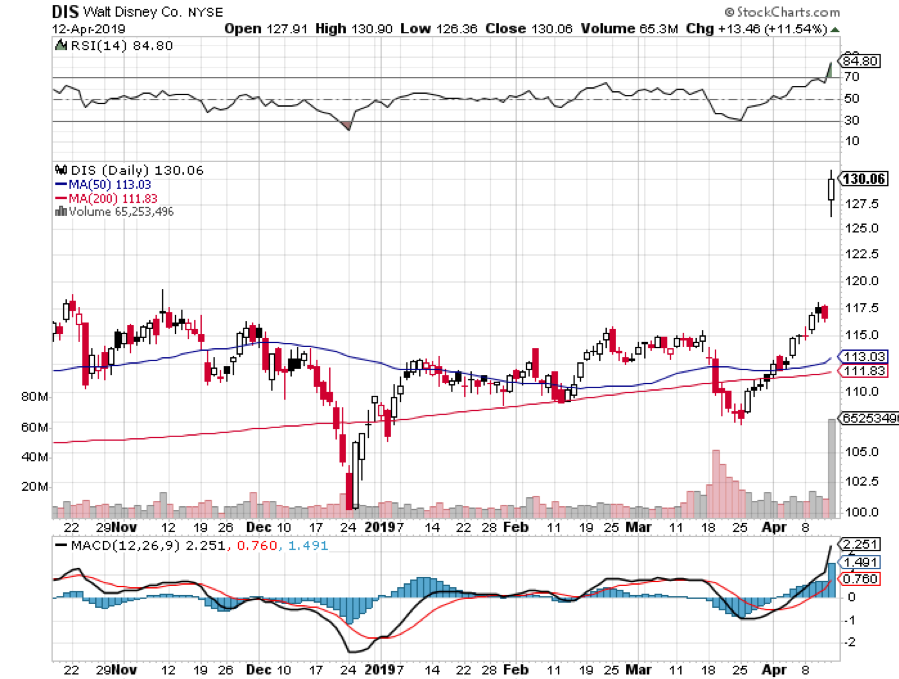Click the Dec month label under price chart
The height and width of the screenshot is (679, 899).
[x=259, y=527]
